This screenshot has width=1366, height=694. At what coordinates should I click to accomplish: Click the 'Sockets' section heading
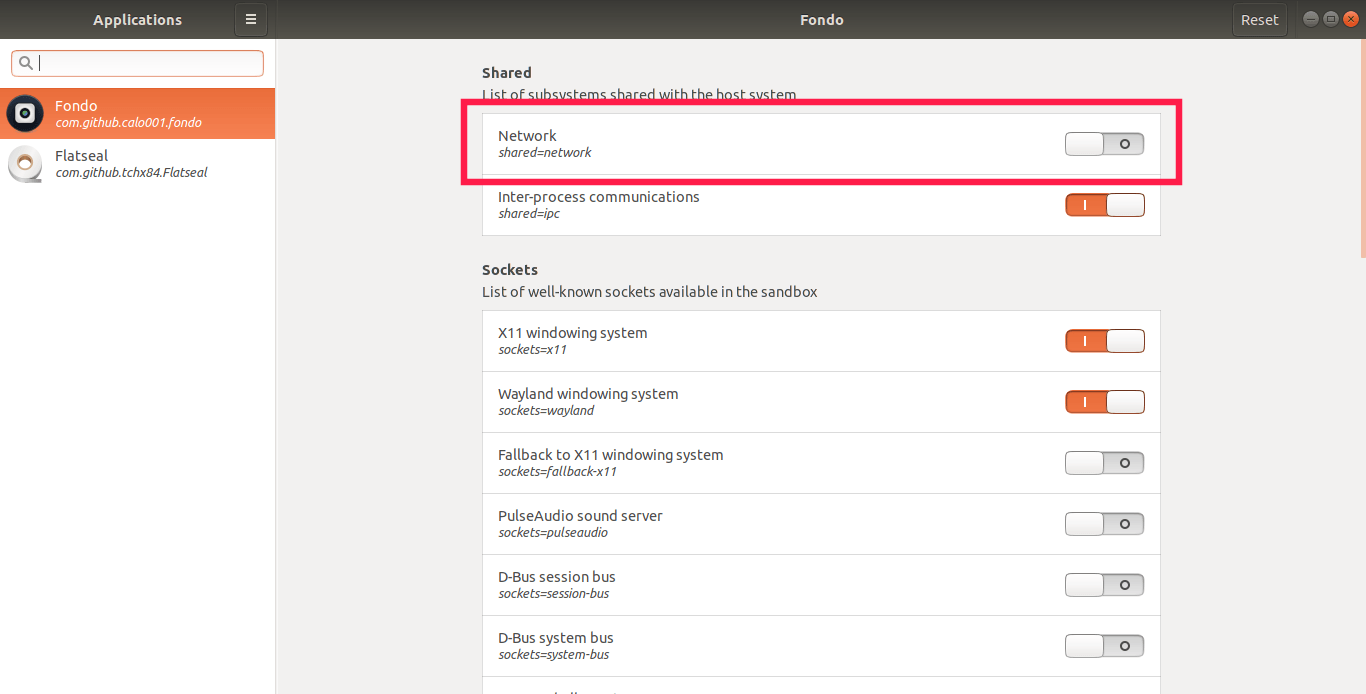[510, 270]
